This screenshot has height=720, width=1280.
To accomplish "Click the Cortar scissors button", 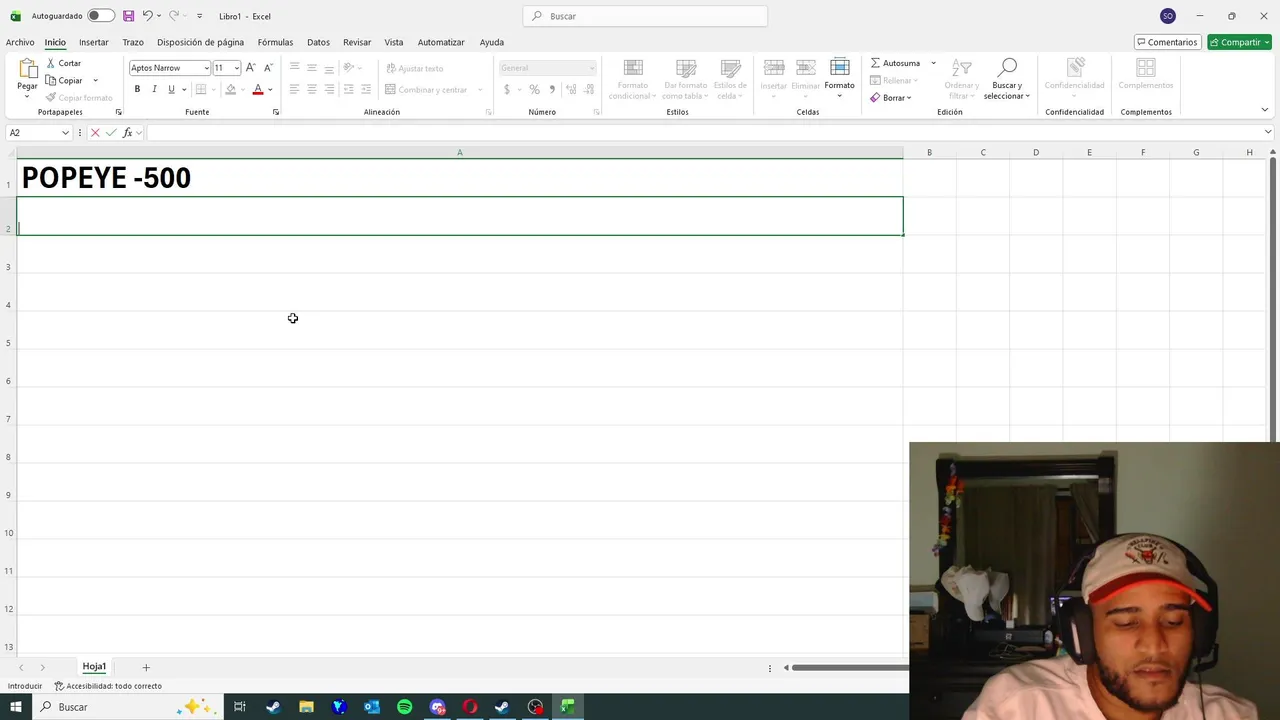I will pos(64,63).
